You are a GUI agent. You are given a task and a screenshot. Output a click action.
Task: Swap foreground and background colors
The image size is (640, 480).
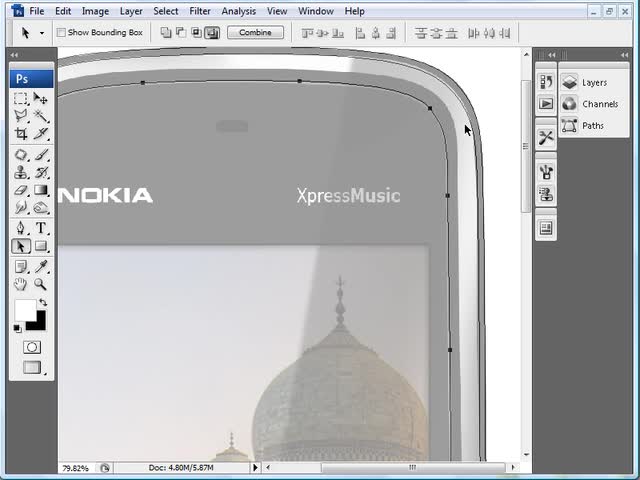(42, 302)
